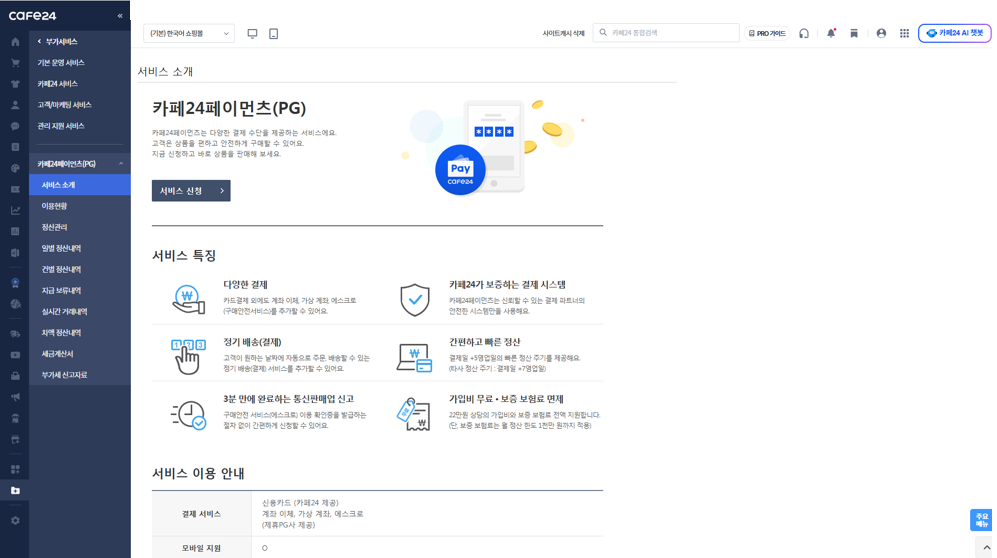This screenshot has width=997, height=558.
Task: Open the settings gear icon in sidebar
Action: coord(15,521)
